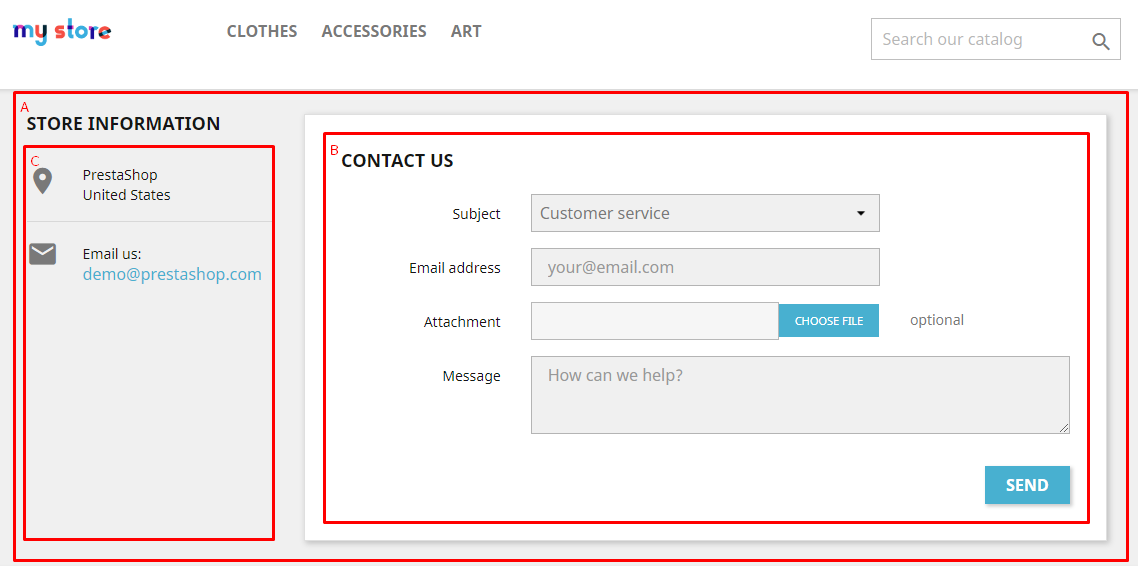Click the Email address label
This screenshot has height=576, width=1138.
coord(455,268)
